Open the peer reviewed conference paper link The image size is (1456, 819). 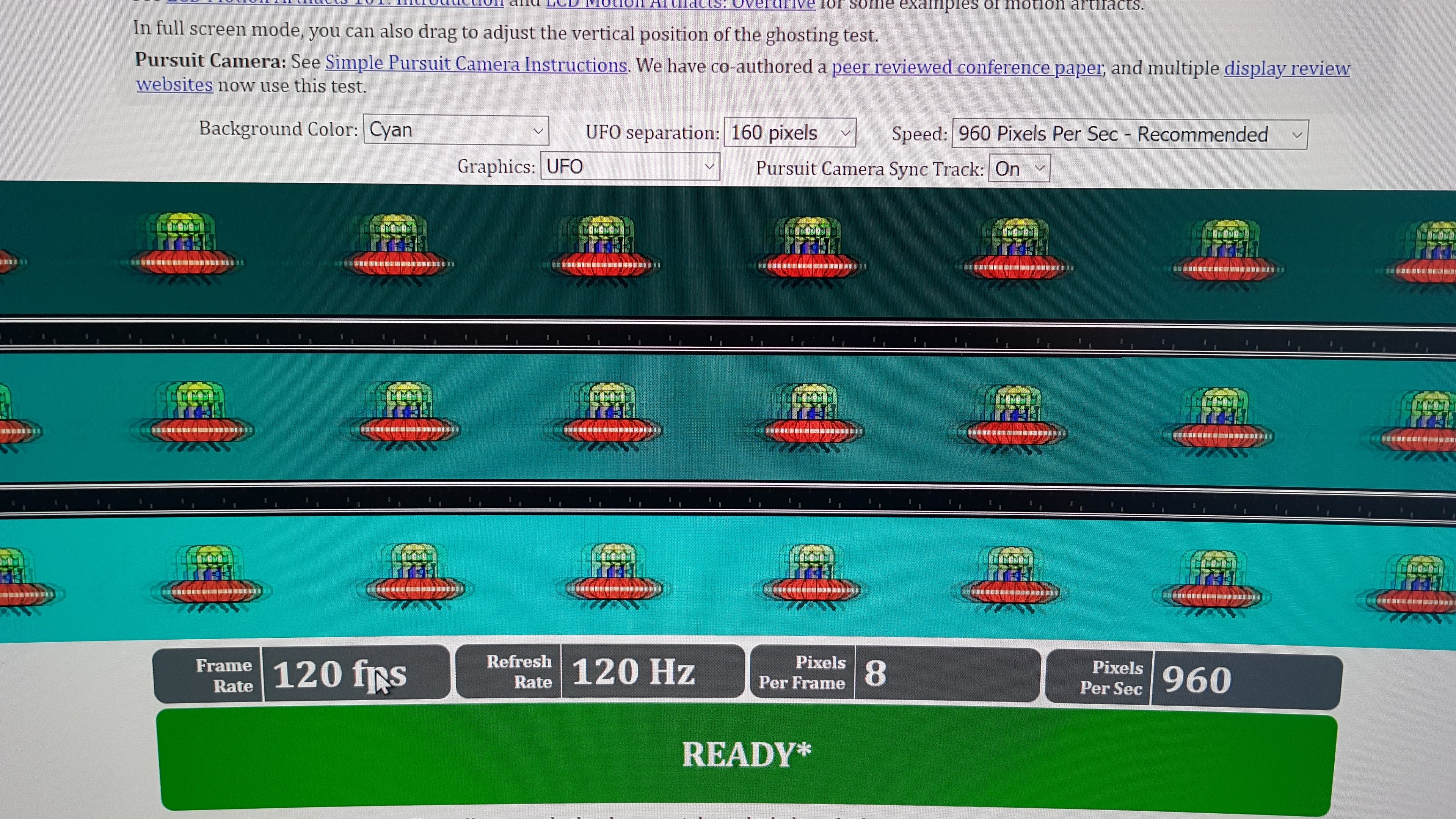[x=967, y=67]
